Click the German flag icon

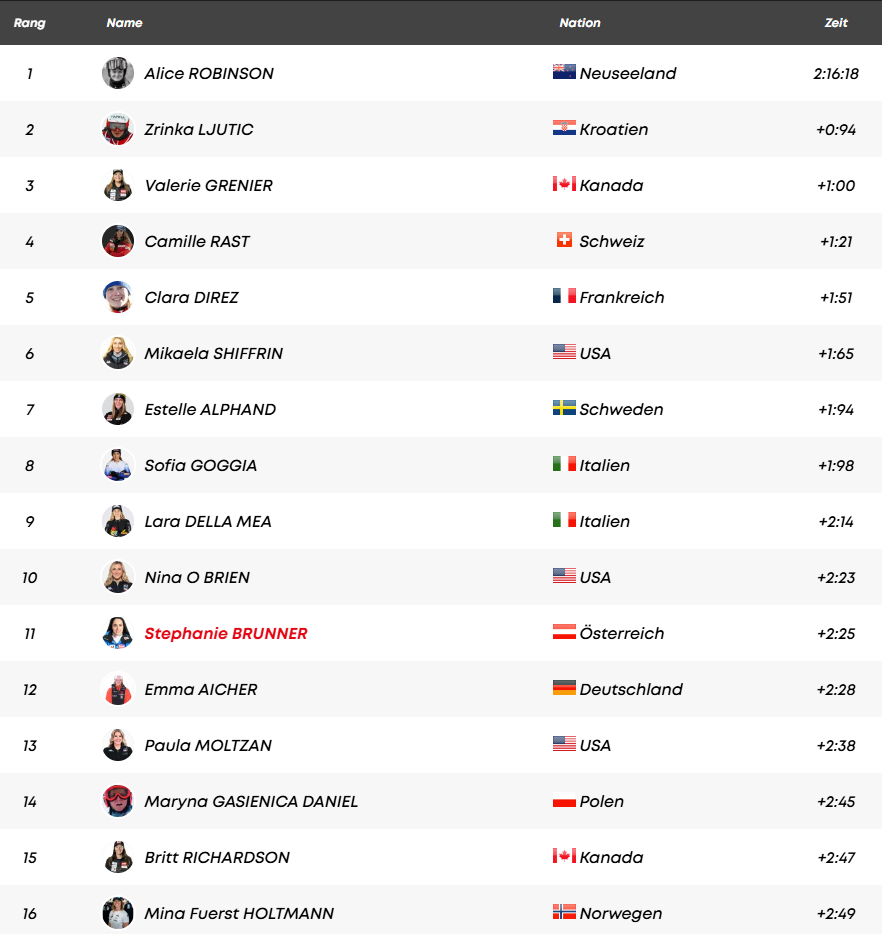564,688
